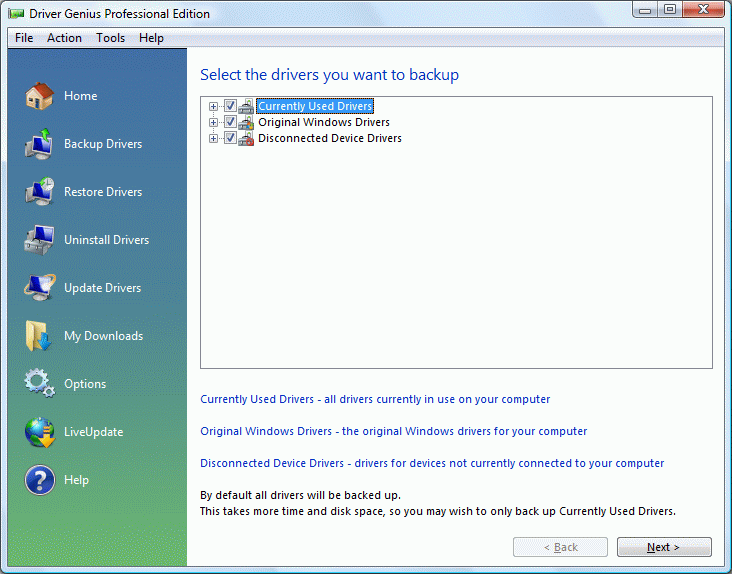Open the Tools menu
The width and height of the screenshot is (732, 574).
click(111, 38)
